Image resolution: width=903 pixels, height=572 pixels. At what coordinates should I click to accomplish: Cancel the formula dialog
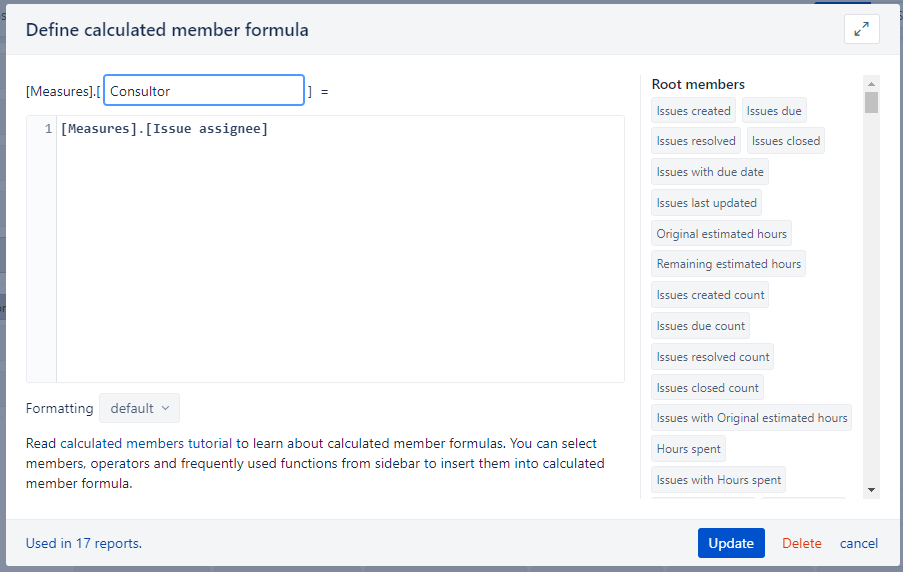tap(858, 543)
